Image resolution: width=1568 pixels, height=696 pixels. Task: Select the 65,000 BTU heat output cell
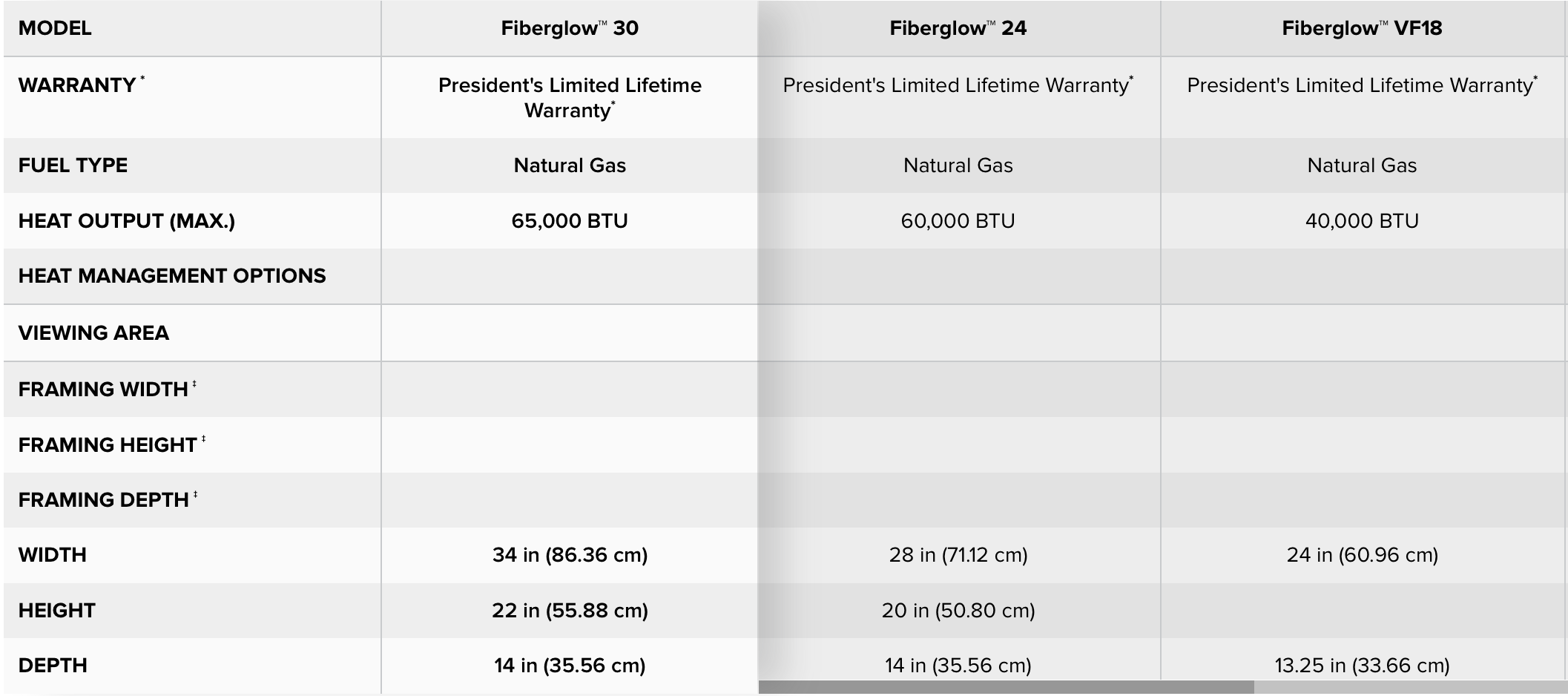click(569, 221)
